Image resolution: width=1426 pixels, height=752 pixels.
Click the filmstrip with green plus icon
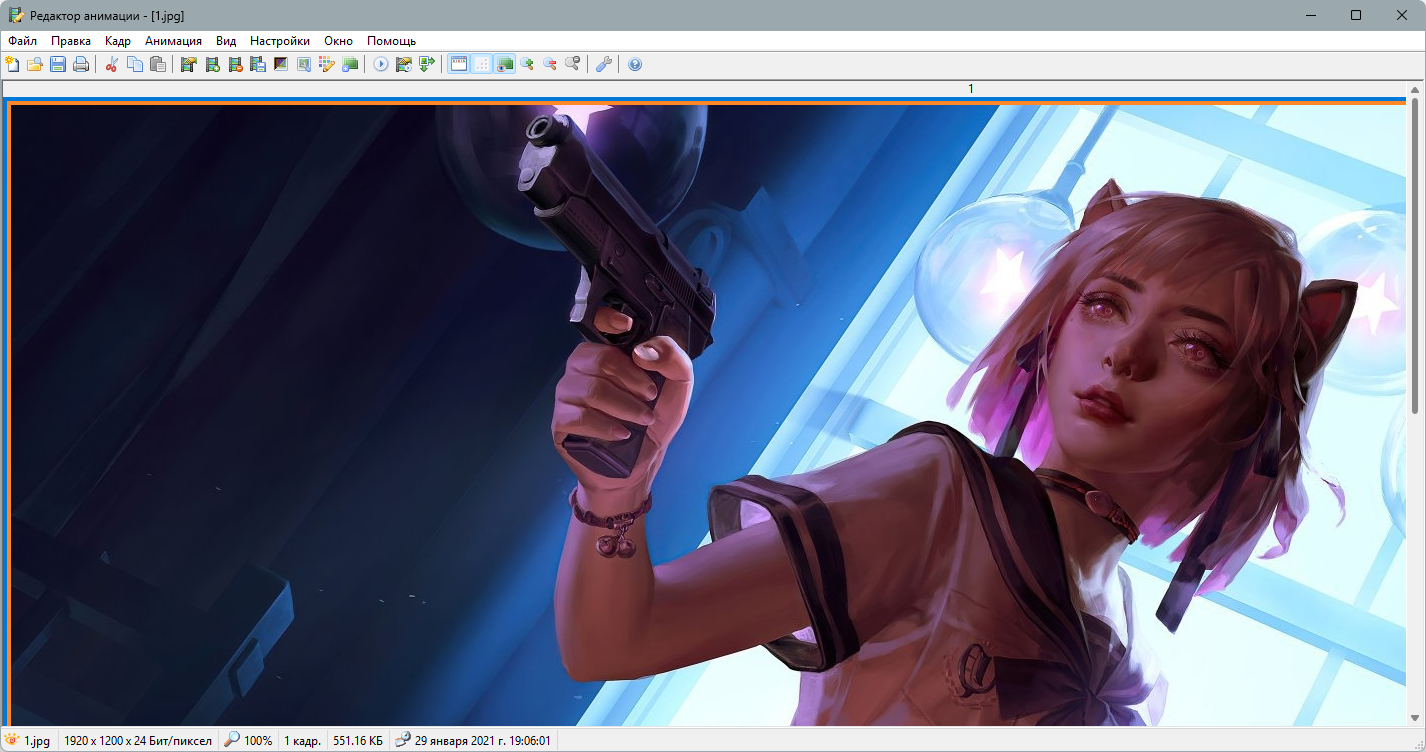pos(212,64)
